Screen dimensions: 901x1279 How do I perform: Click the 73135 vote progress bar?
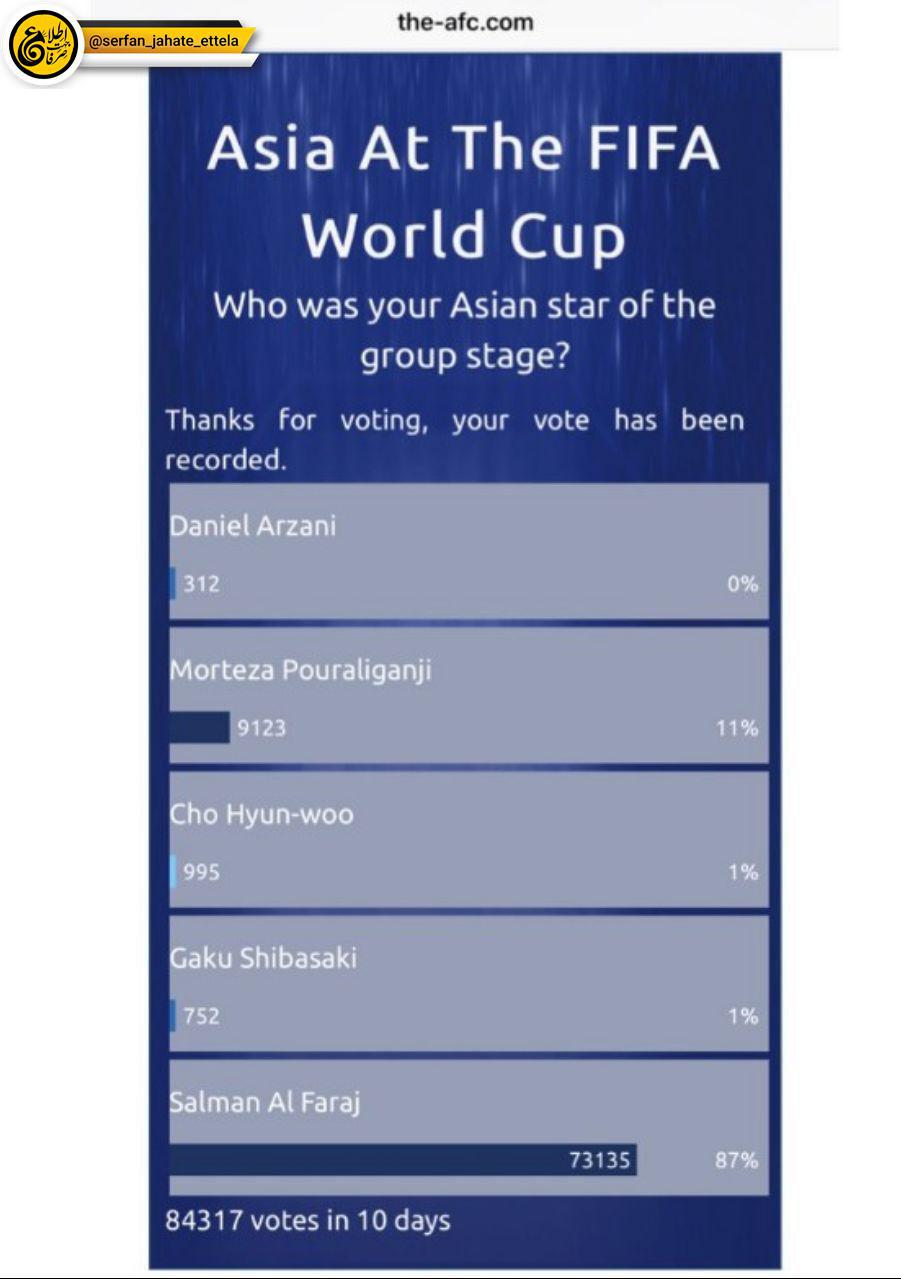(x=403, y=1160)
